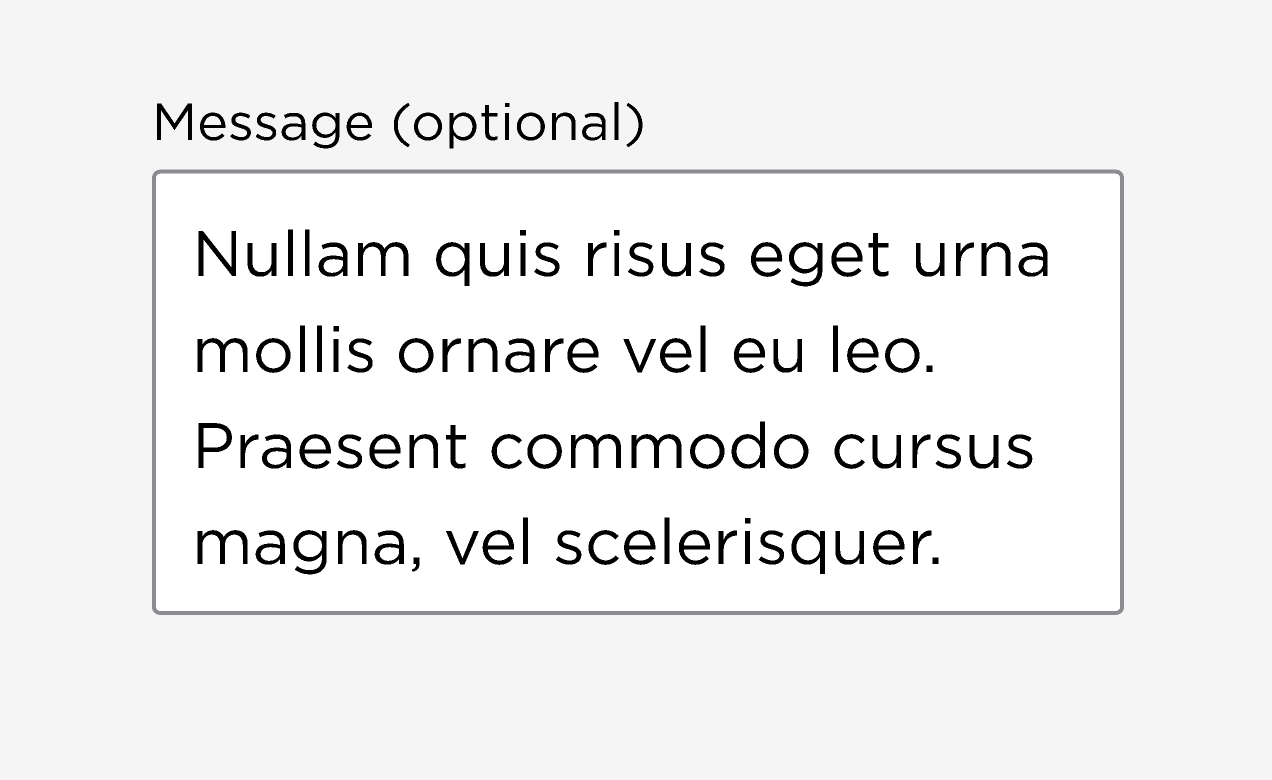
Task: Click empty space after scelerisquer period
Action: (1030, 543)
